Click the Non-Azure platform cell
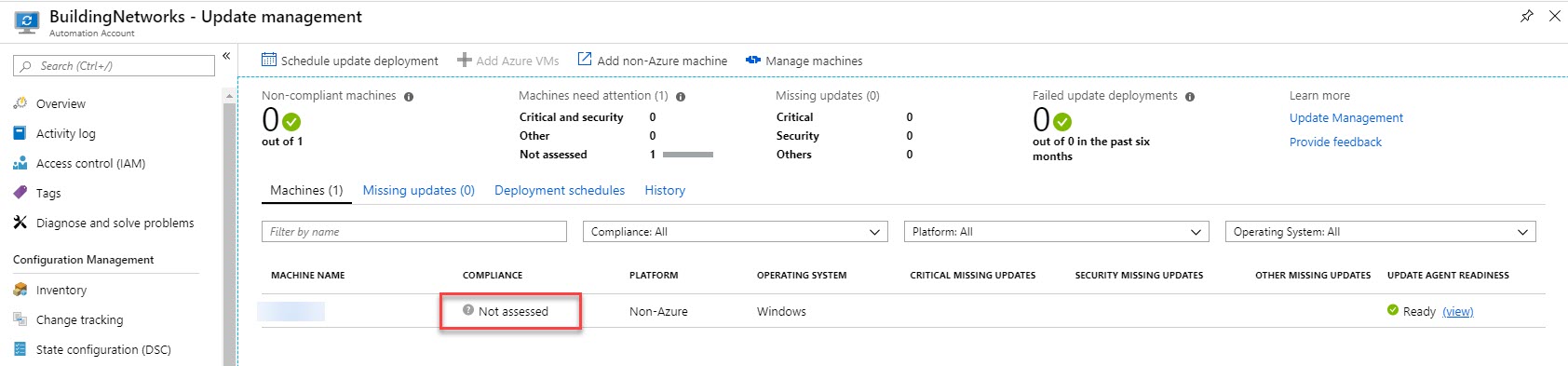 click(x=658, y=312)
